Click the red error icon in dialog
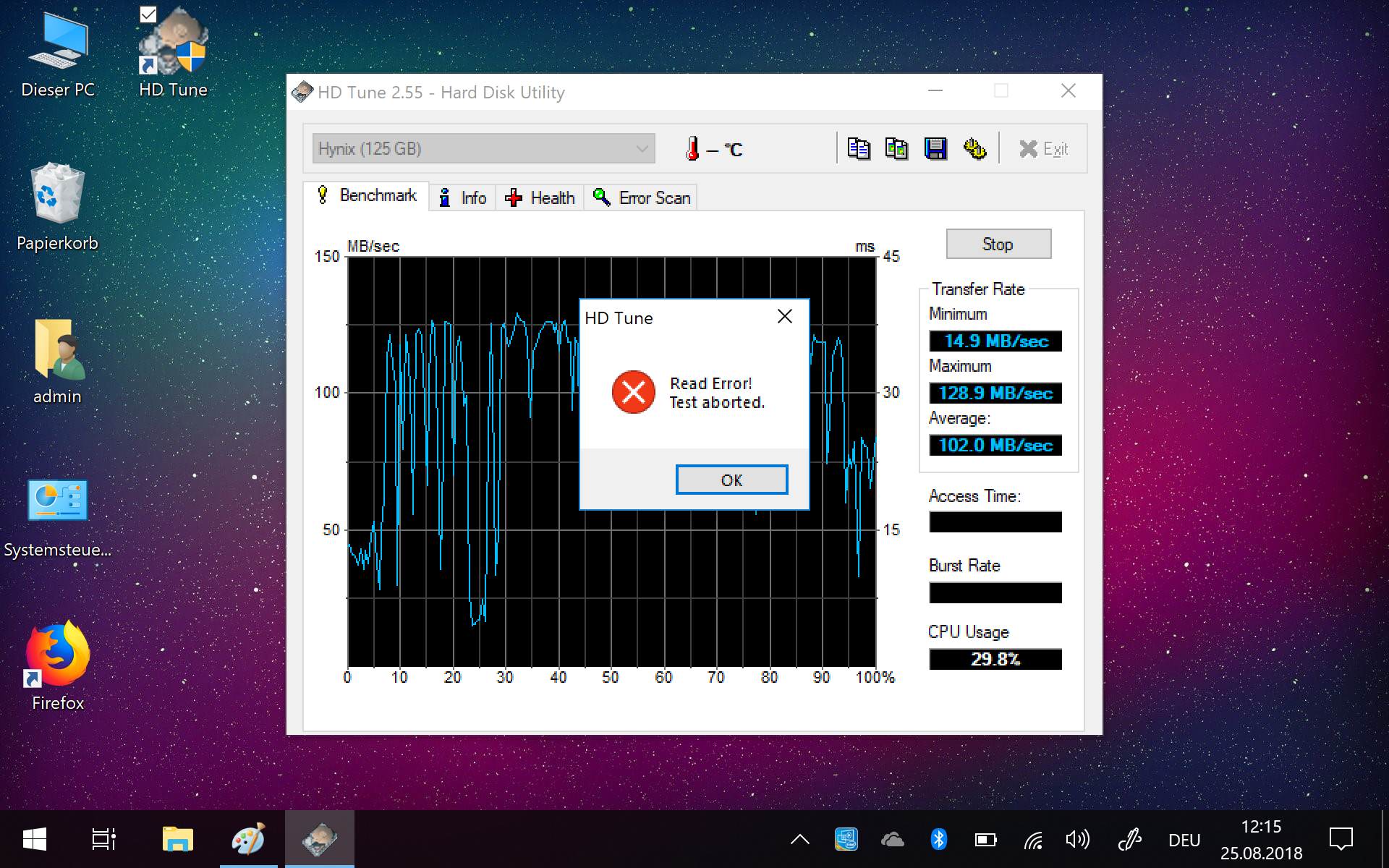This screenshot has height=868, width=1389. (633, 392)
